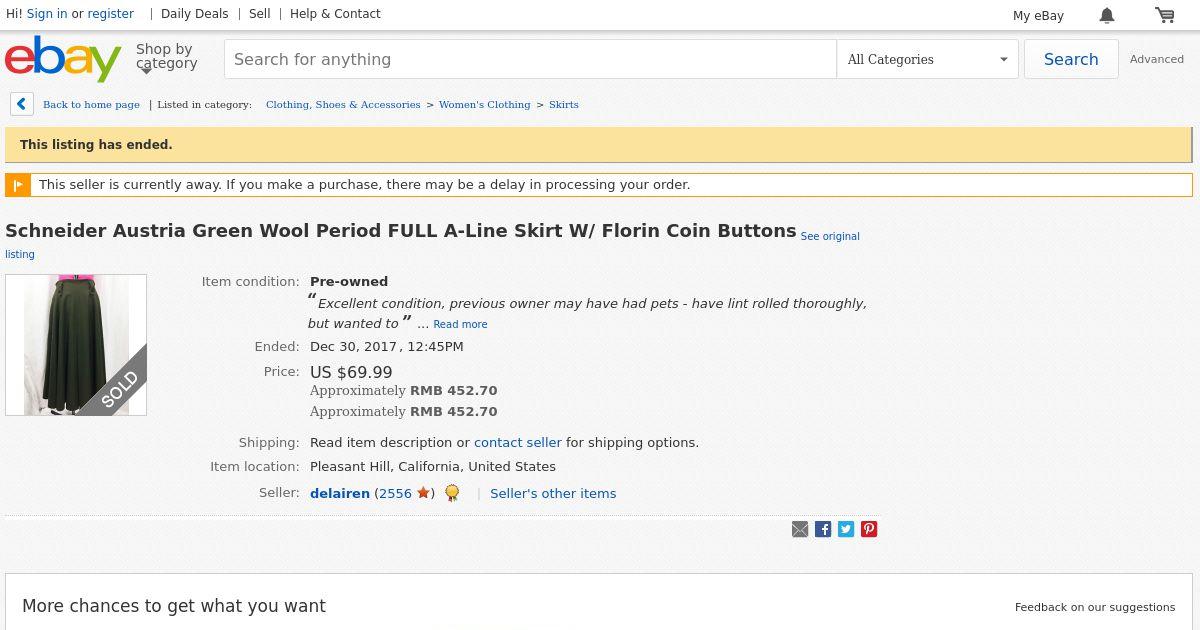Expand the Shop by category menu
Screen dimensions: 1200x630
tap(166, 58)
